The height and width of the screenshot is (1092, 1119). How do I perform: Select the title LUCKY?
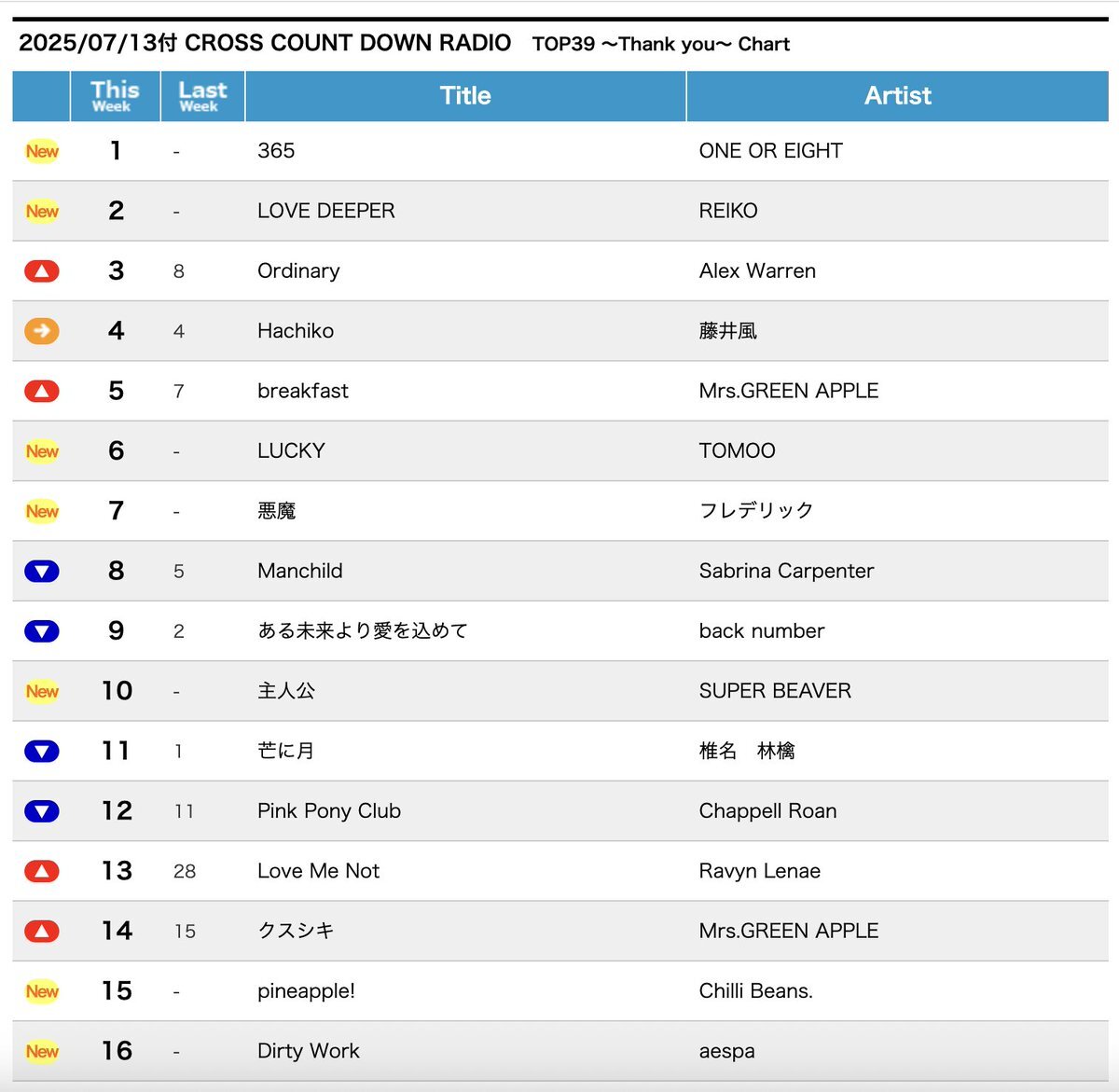point(291,451)
